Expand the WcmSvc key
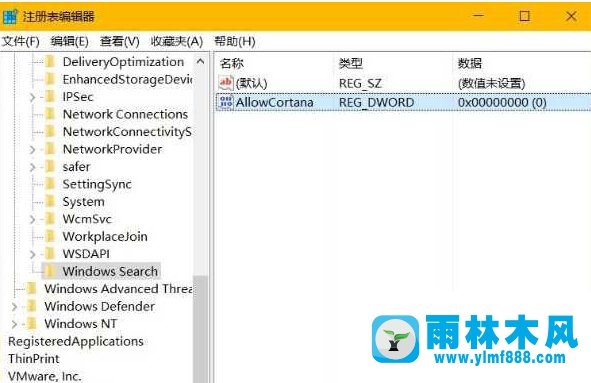 click(32, 219)
